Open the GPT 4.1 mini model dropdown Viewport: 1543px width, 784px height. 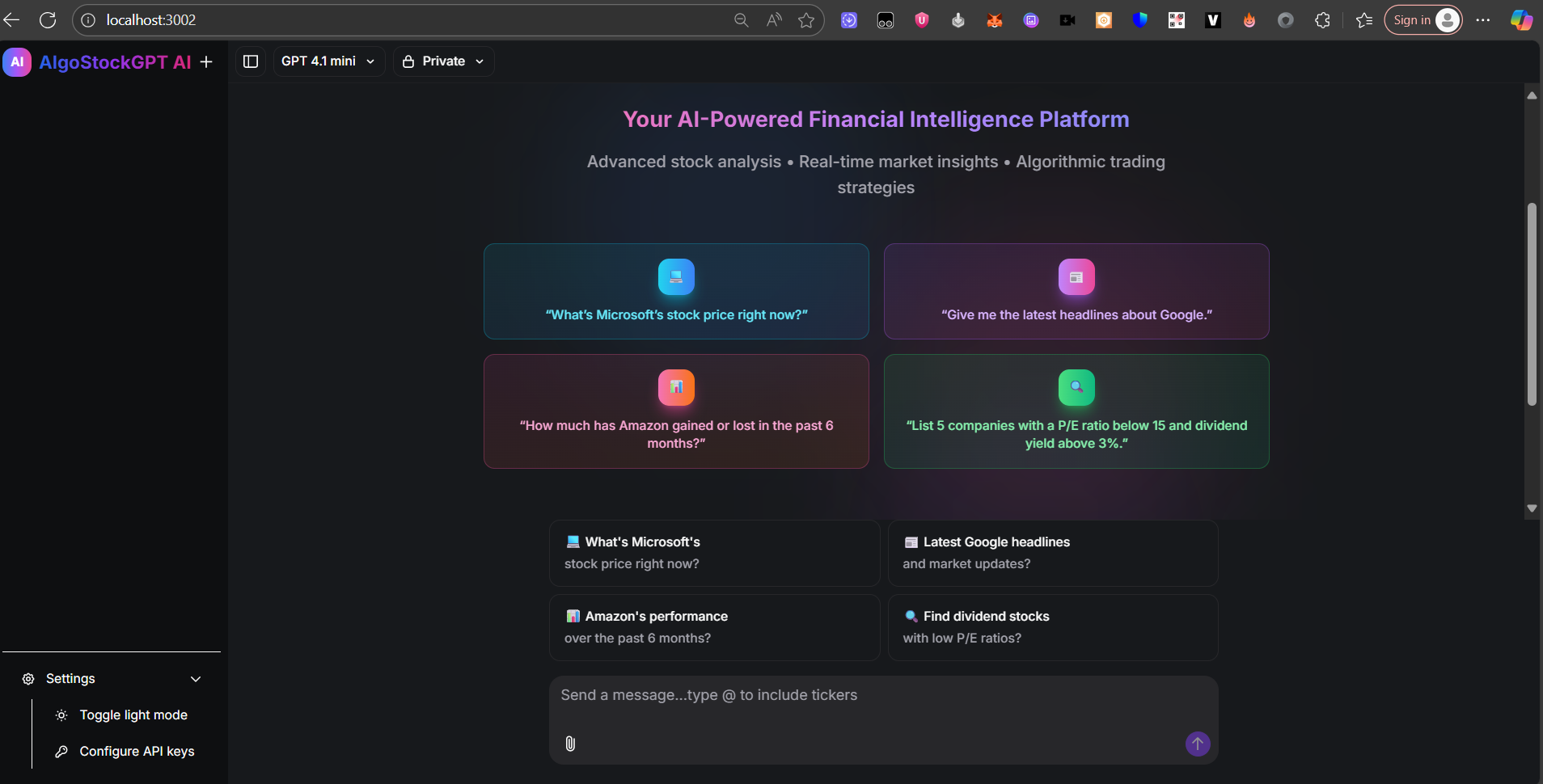pyautogui.click(x=328, y=61)
